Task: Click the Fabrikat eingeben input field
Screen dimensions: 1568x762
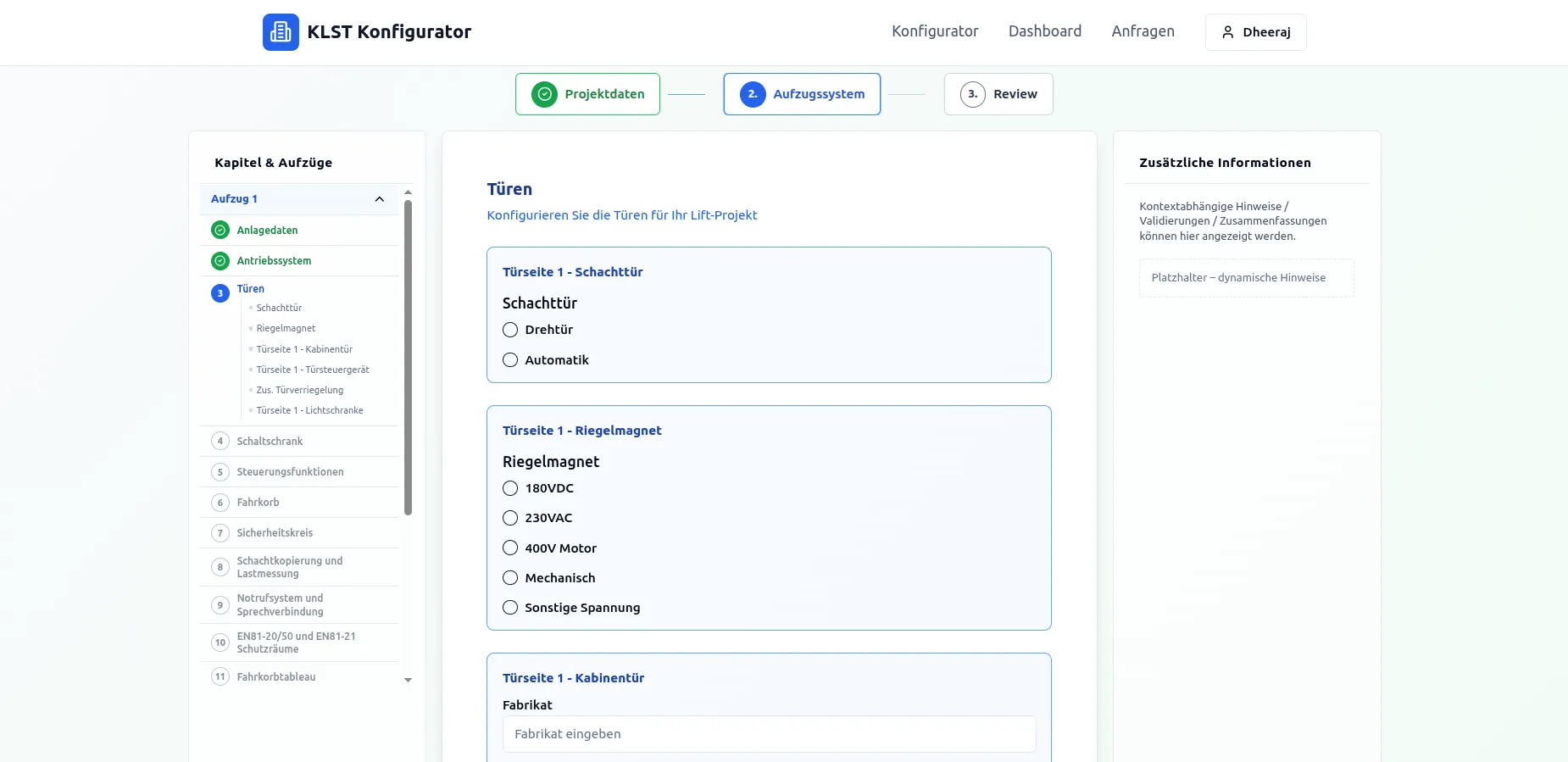Action: (769, 734)
